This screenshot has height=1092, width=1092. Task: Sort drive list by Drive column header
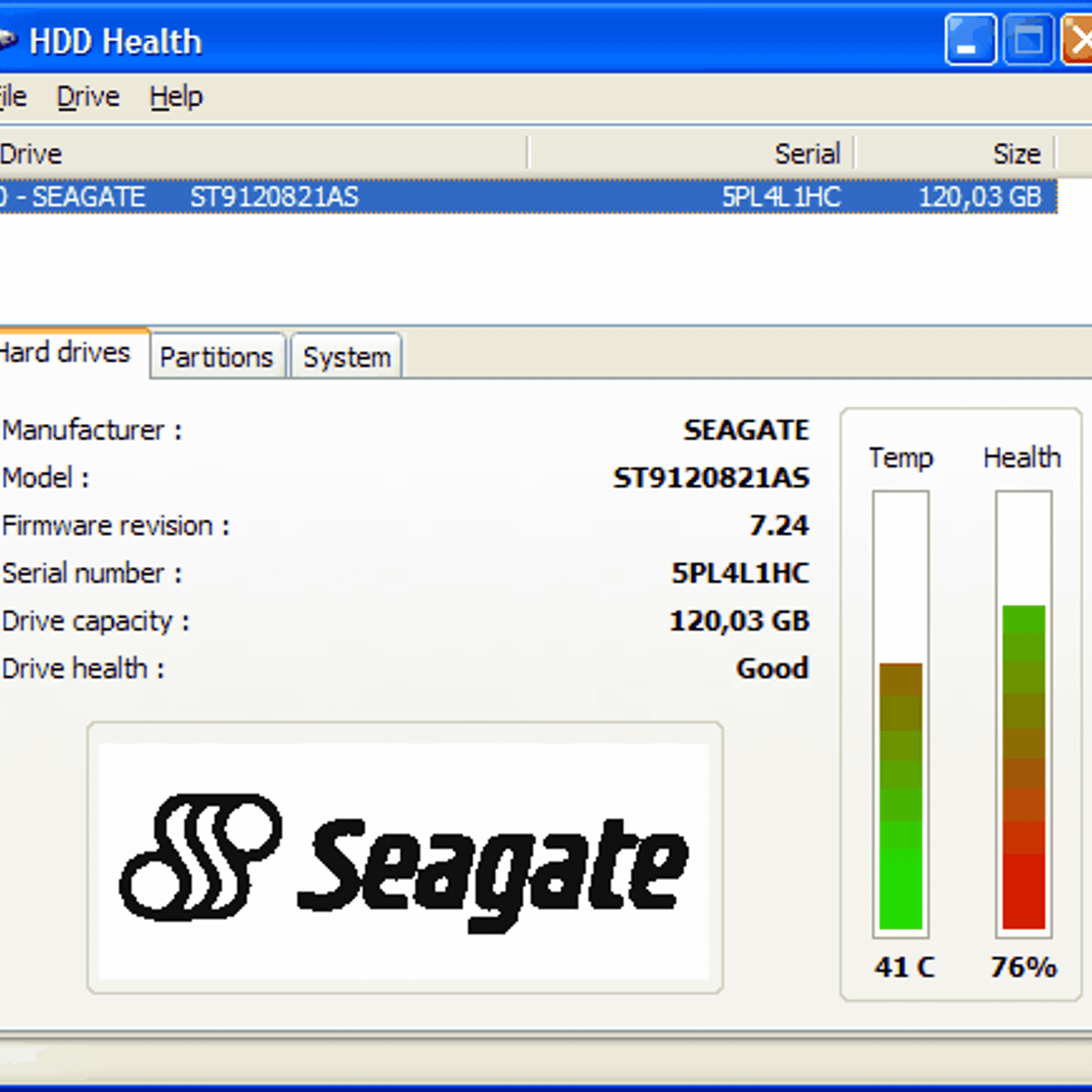tap(262, 153)
